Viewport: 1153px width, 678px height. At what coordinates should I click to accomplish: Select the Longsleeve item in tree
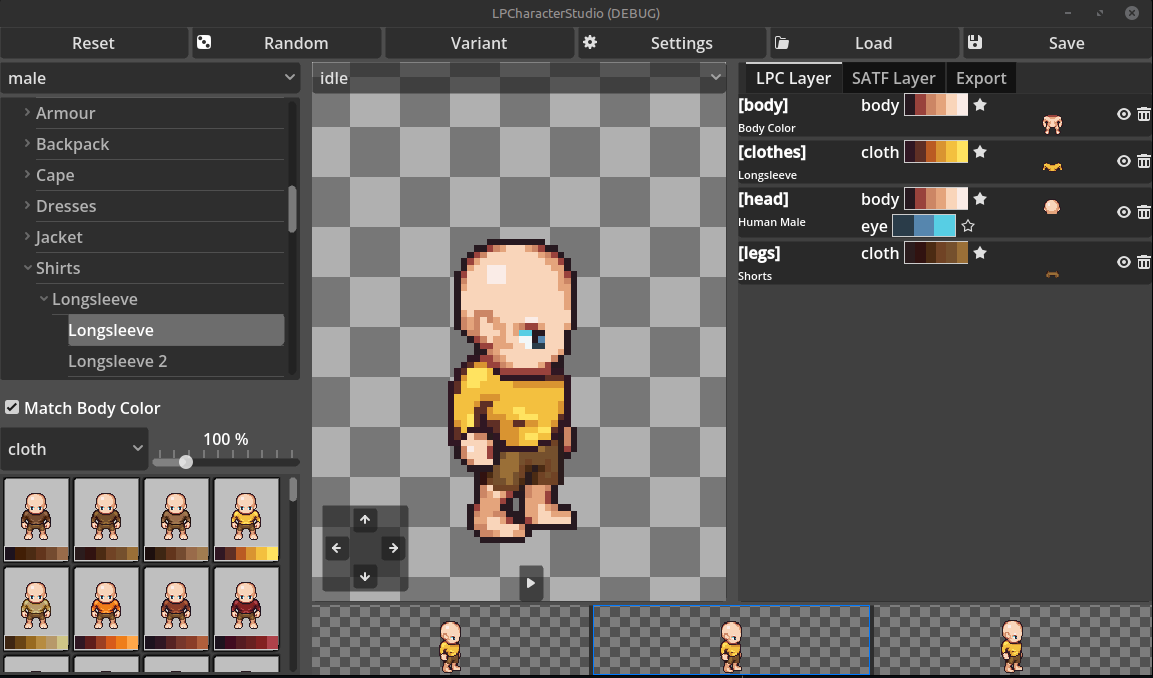coord(176,330)
